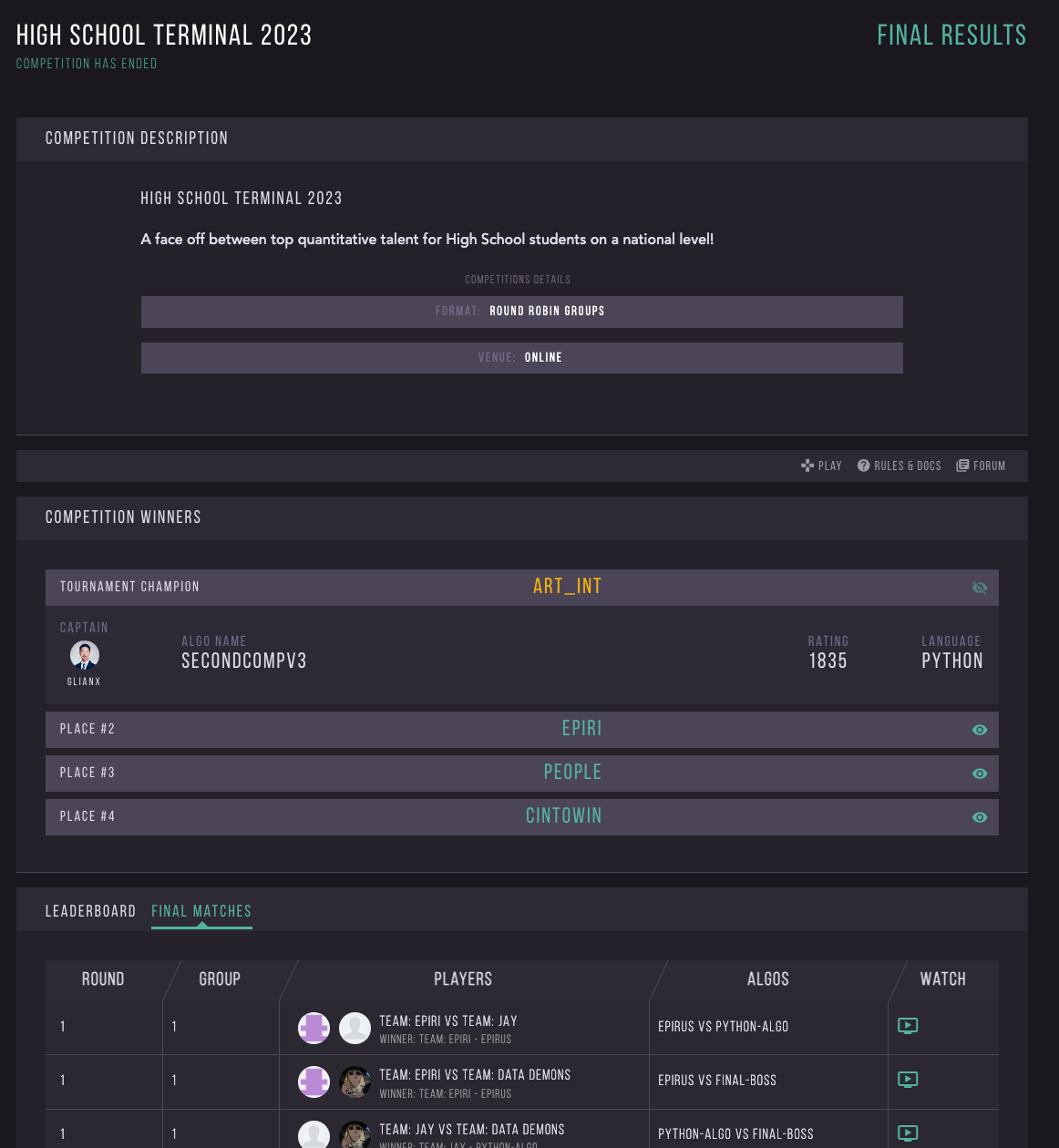The width and height of the screenshot is (1059, 1148).
Task: Click 'Team: Epiri vs Team: Data Demons' text
Action: coord(475,1075)
